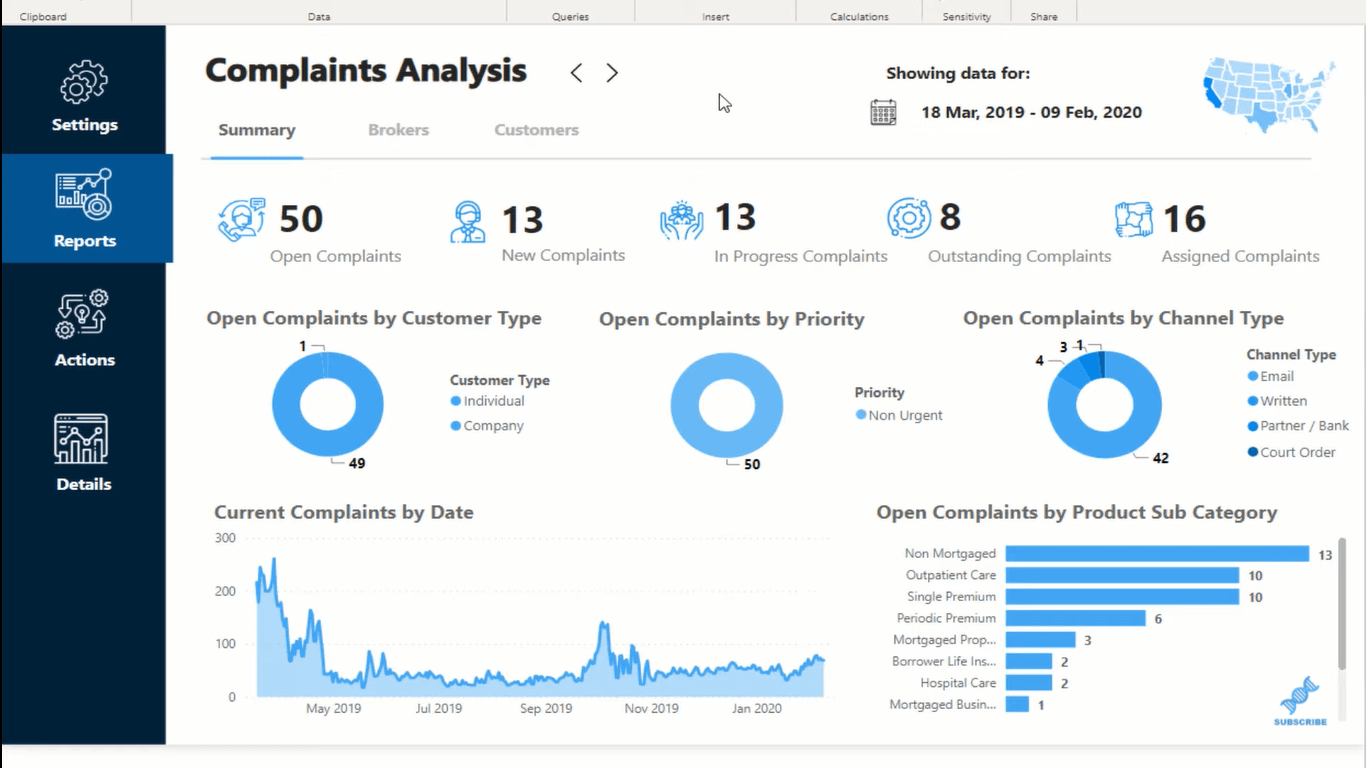This screenshot has height=768, width=1366.
Task: Select Company in Customer Type legend
Action: [487, 426]
